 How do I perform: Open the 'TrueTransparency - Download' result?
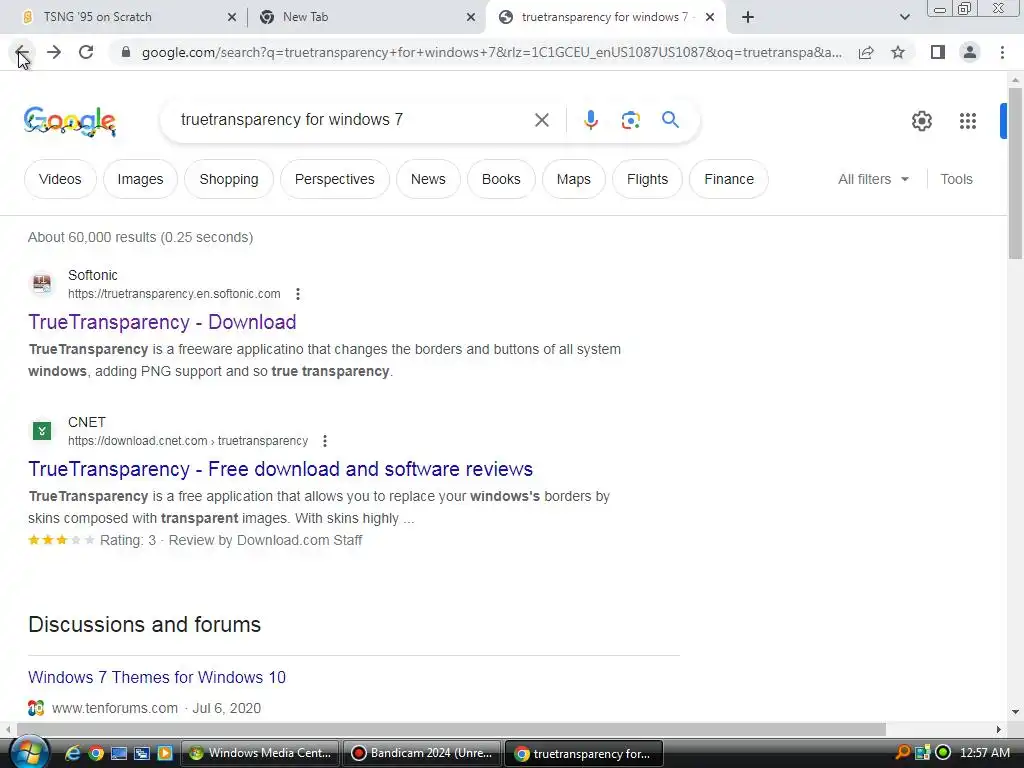162,322
